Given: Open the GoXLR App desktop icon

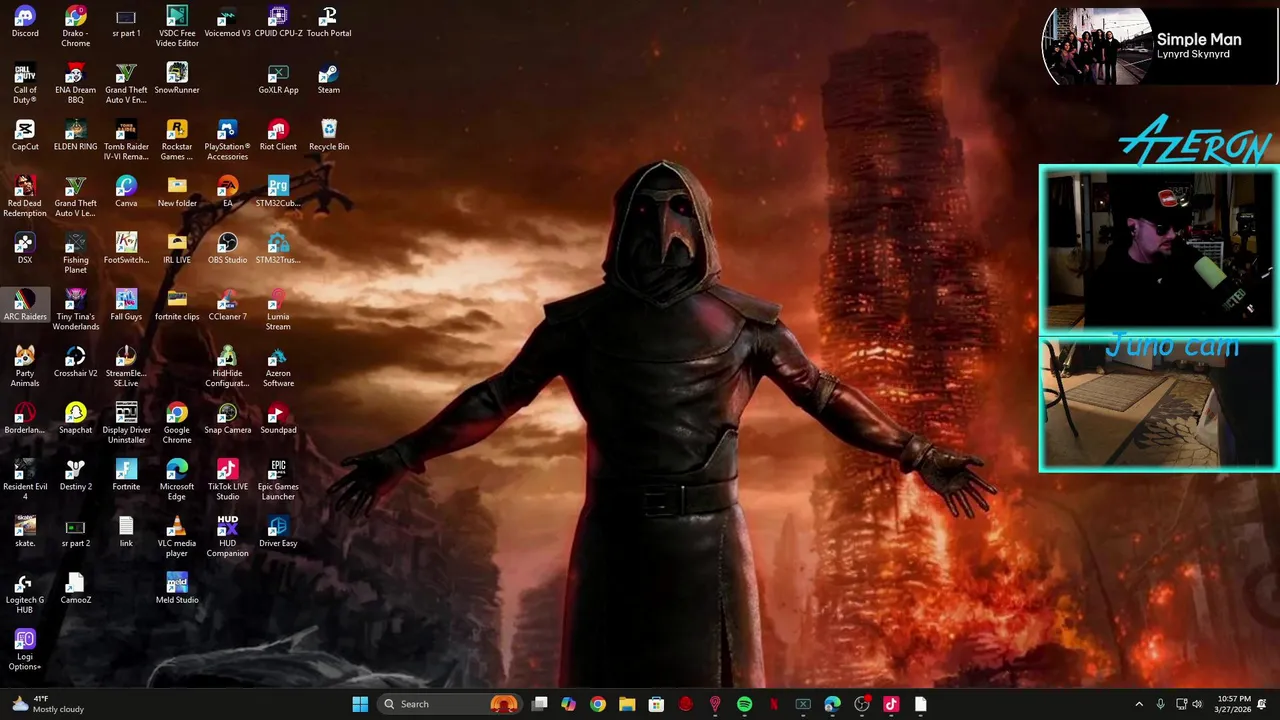Looking at the screenshot, I should [x=278, y=79].
